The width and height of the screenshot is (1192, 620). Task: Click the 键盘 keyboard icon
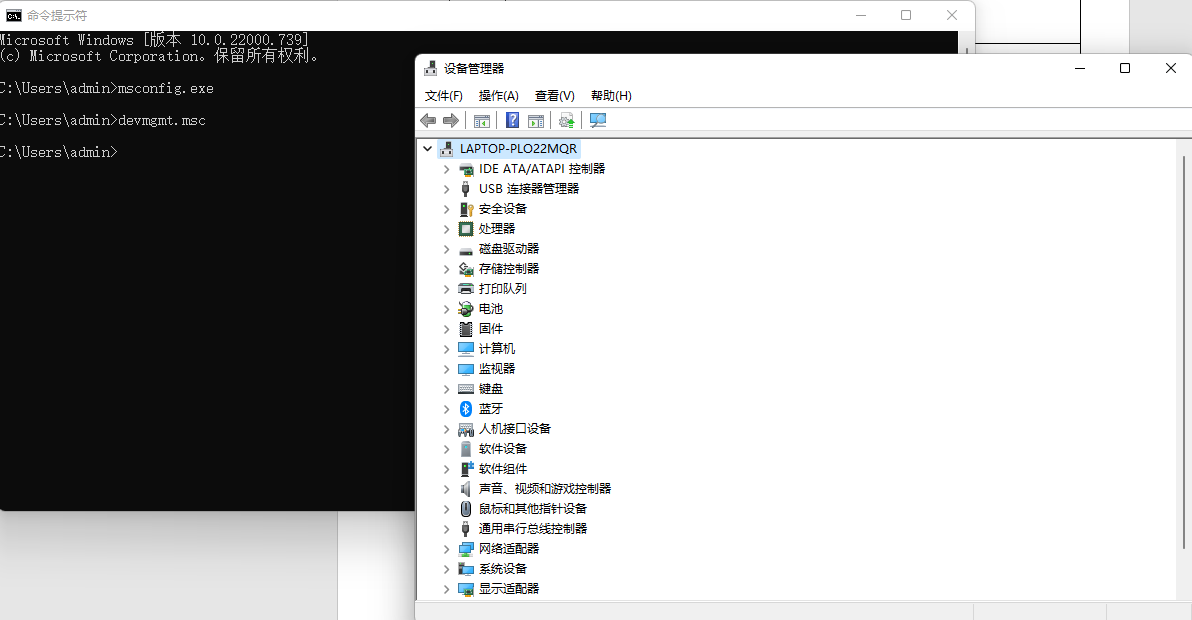[466, 389]
